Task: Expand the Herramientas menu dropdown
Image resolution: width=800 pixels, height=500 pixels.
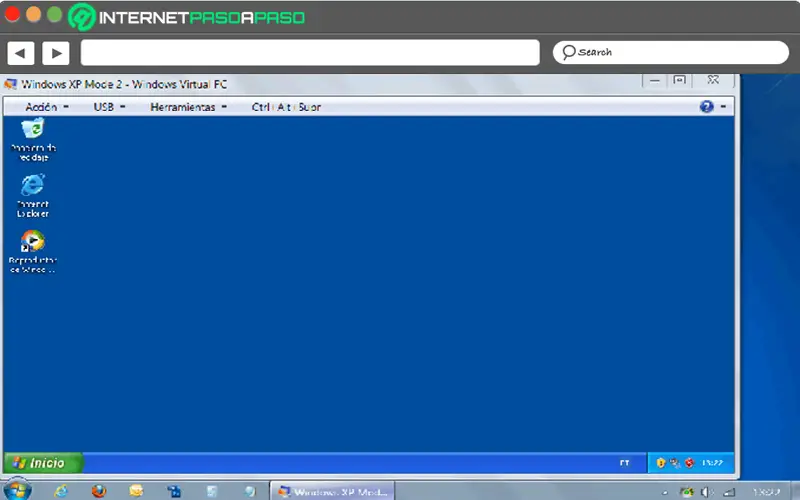Action: click(188, 107)
